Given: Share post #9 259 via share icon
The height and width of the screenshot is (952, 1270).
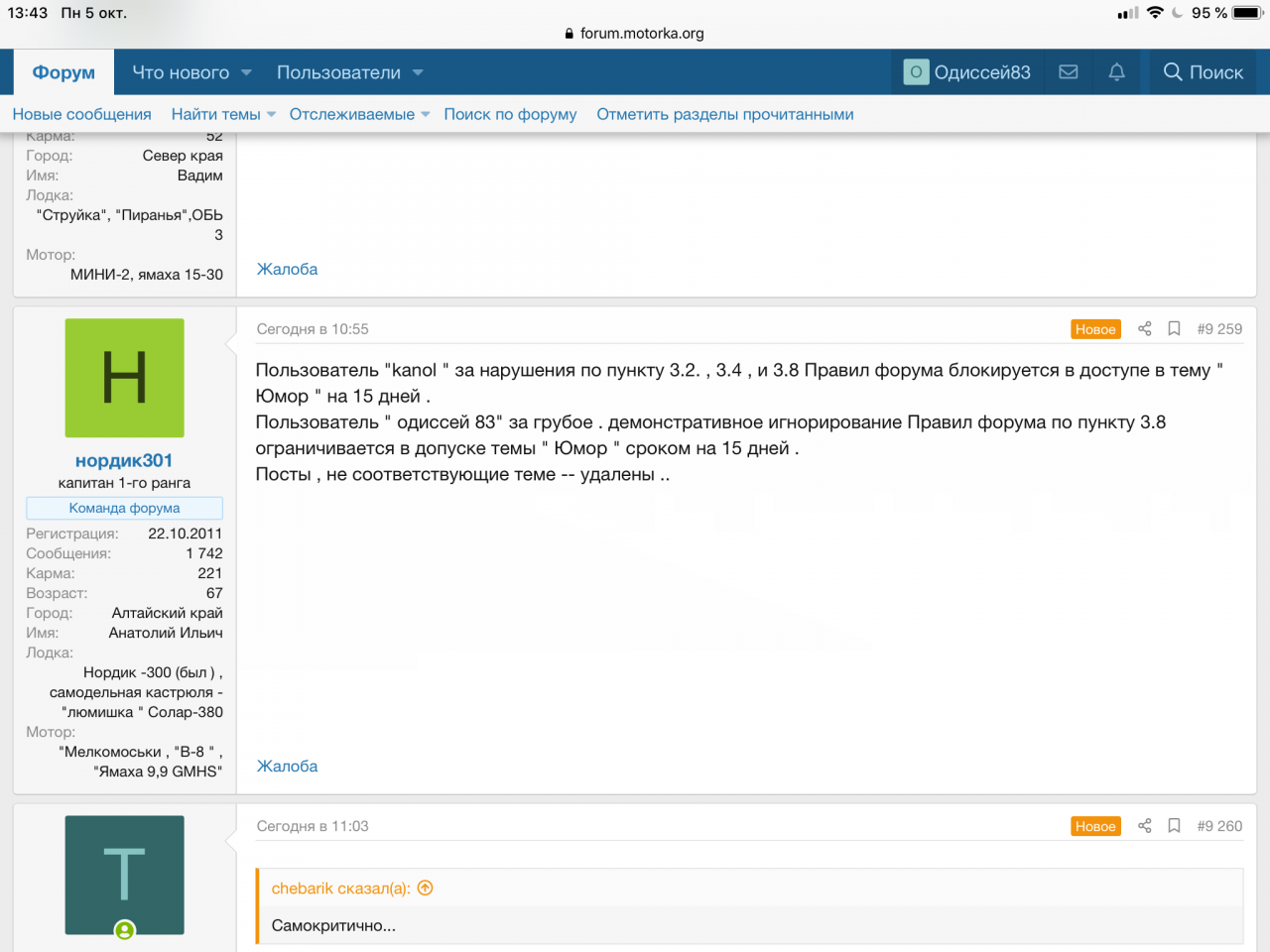Looking at the screenshot, I should tap(1144, 329).
